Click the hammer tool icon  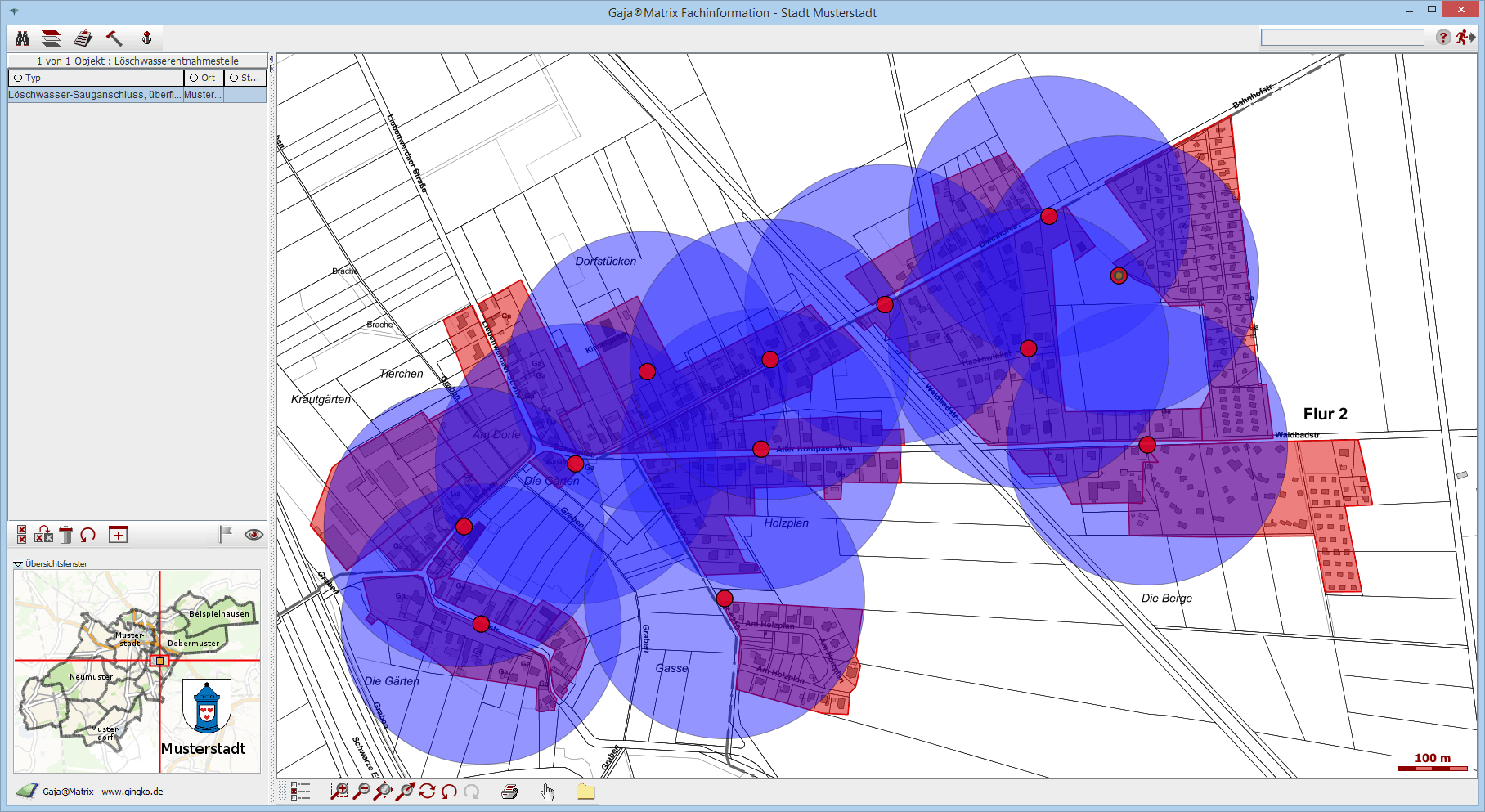point(114,38)
